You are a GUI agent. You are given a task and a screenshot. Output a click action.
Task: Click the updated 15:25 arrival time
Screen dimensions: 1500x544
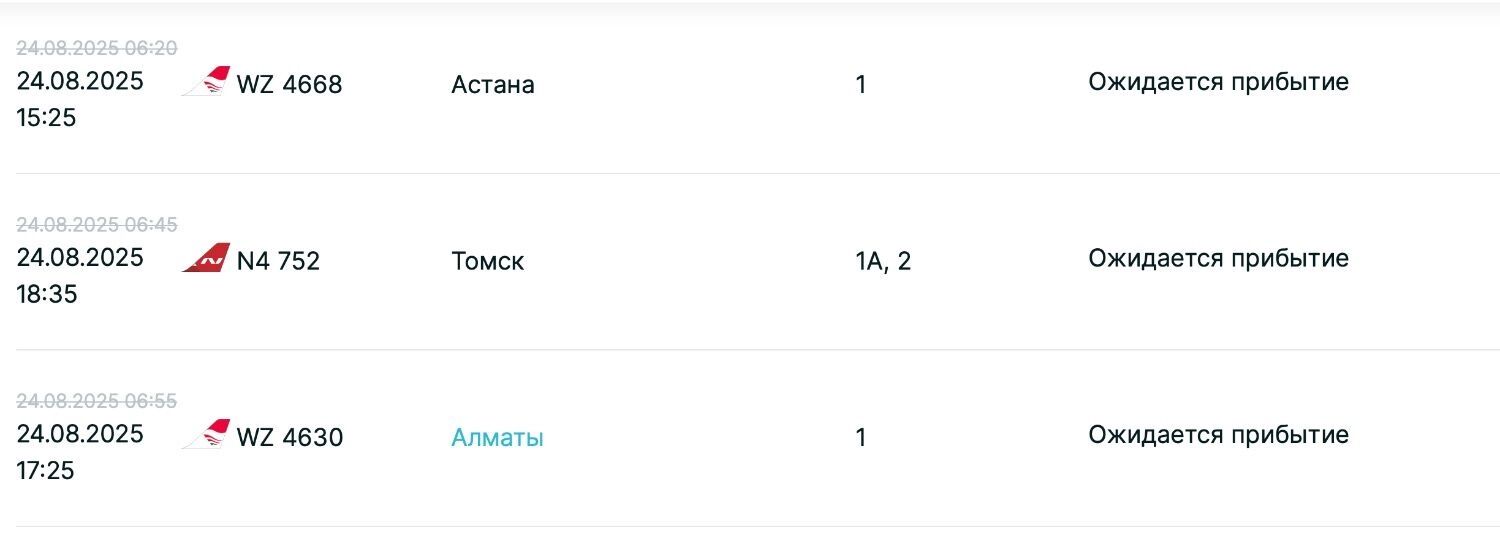(x=46, y=118)
